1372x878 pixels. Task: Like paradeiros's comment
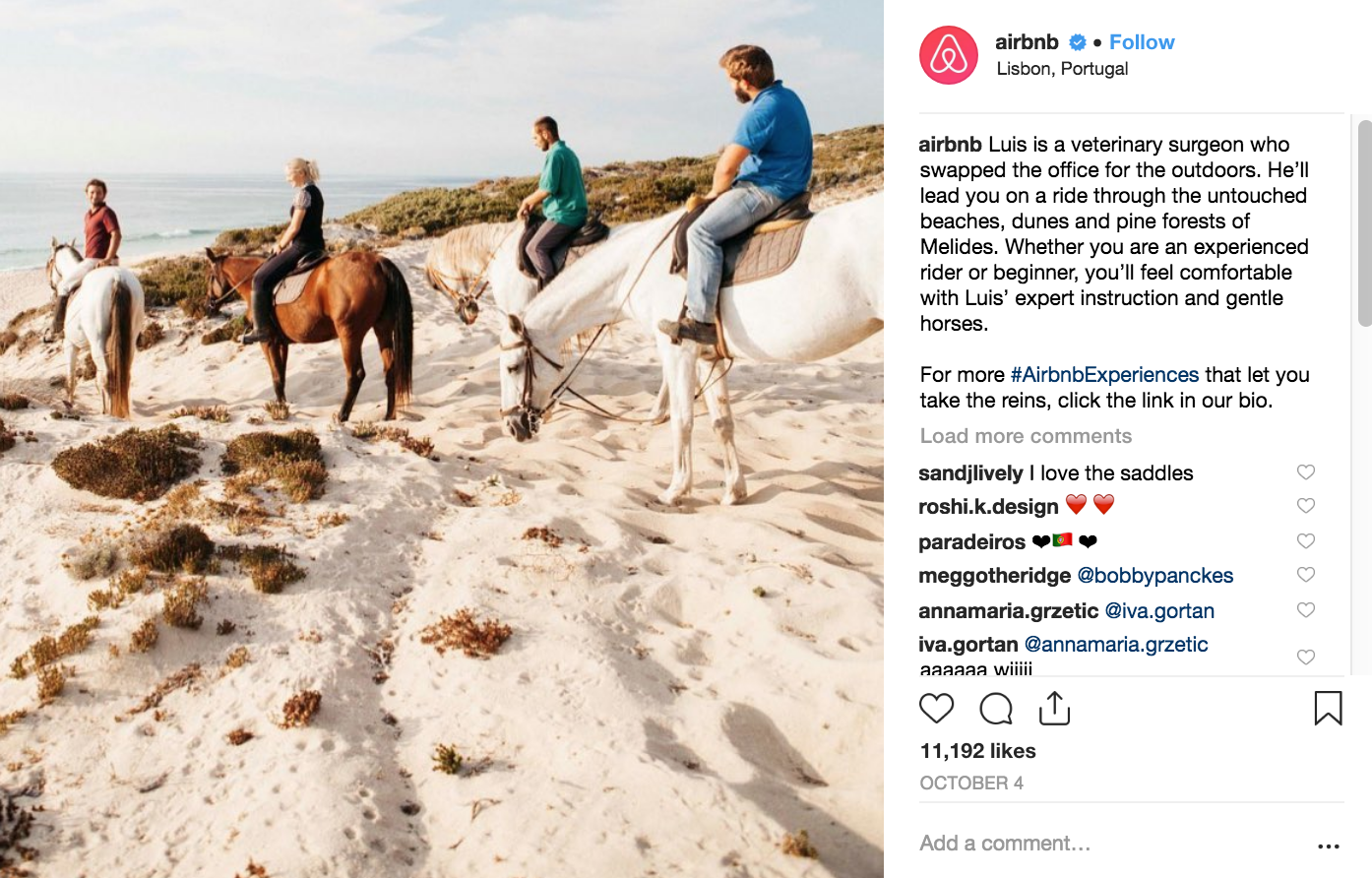click(x=1306, y=541)
